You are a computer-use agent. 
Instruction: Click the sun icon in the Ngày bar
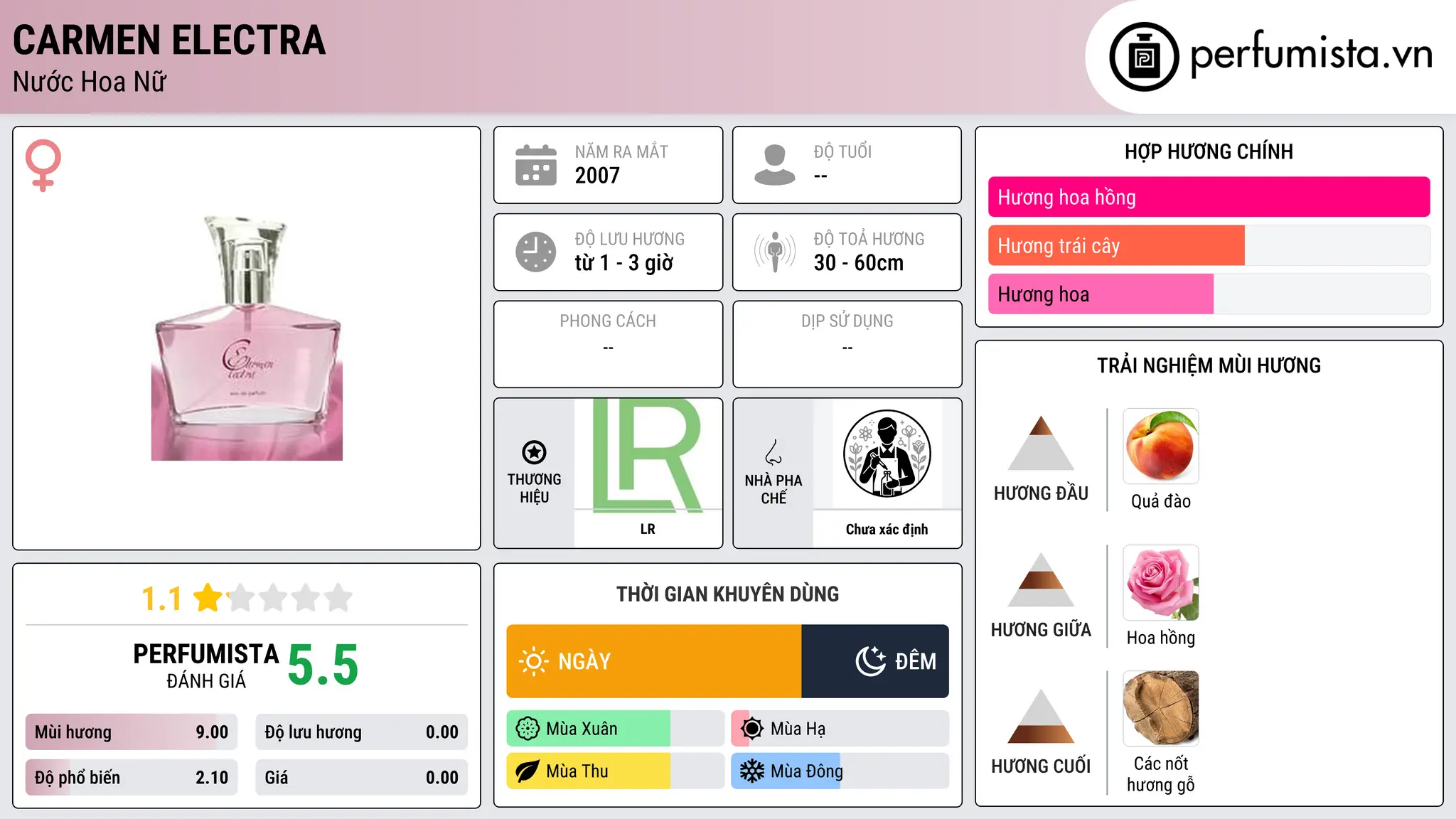point(533,661)
